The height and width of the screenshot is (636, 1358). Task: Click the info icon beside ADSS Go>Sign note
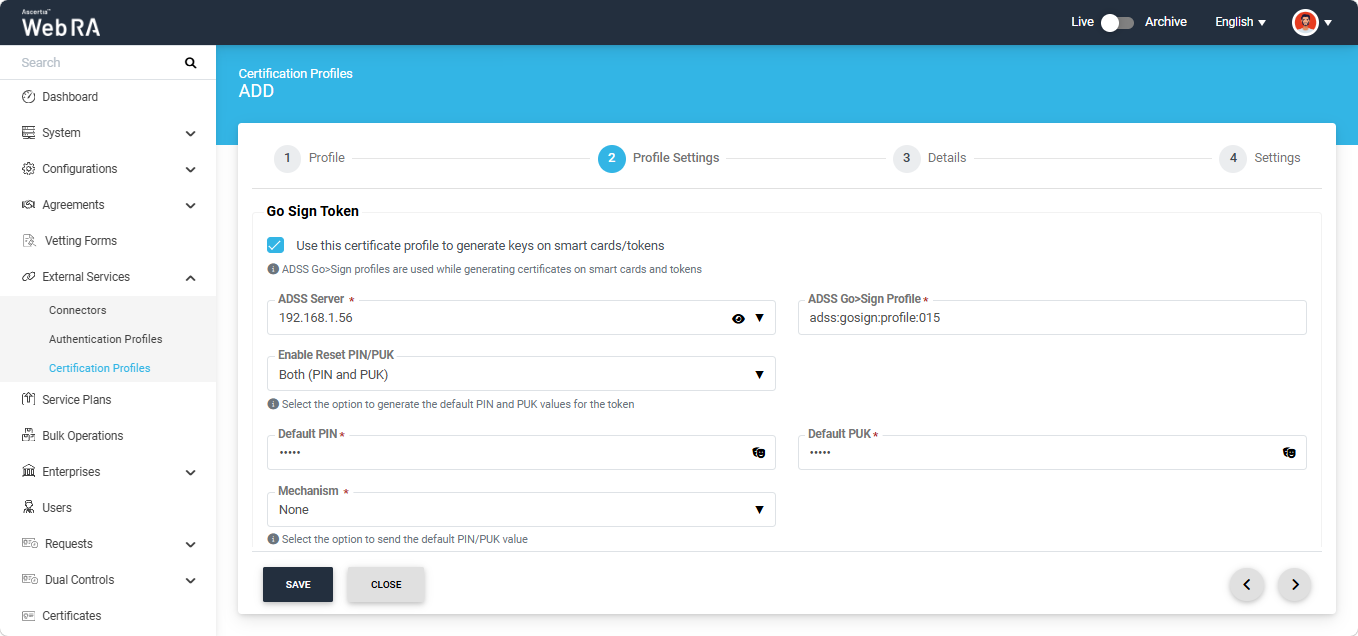pyautogui.click(x=273, y=269)
